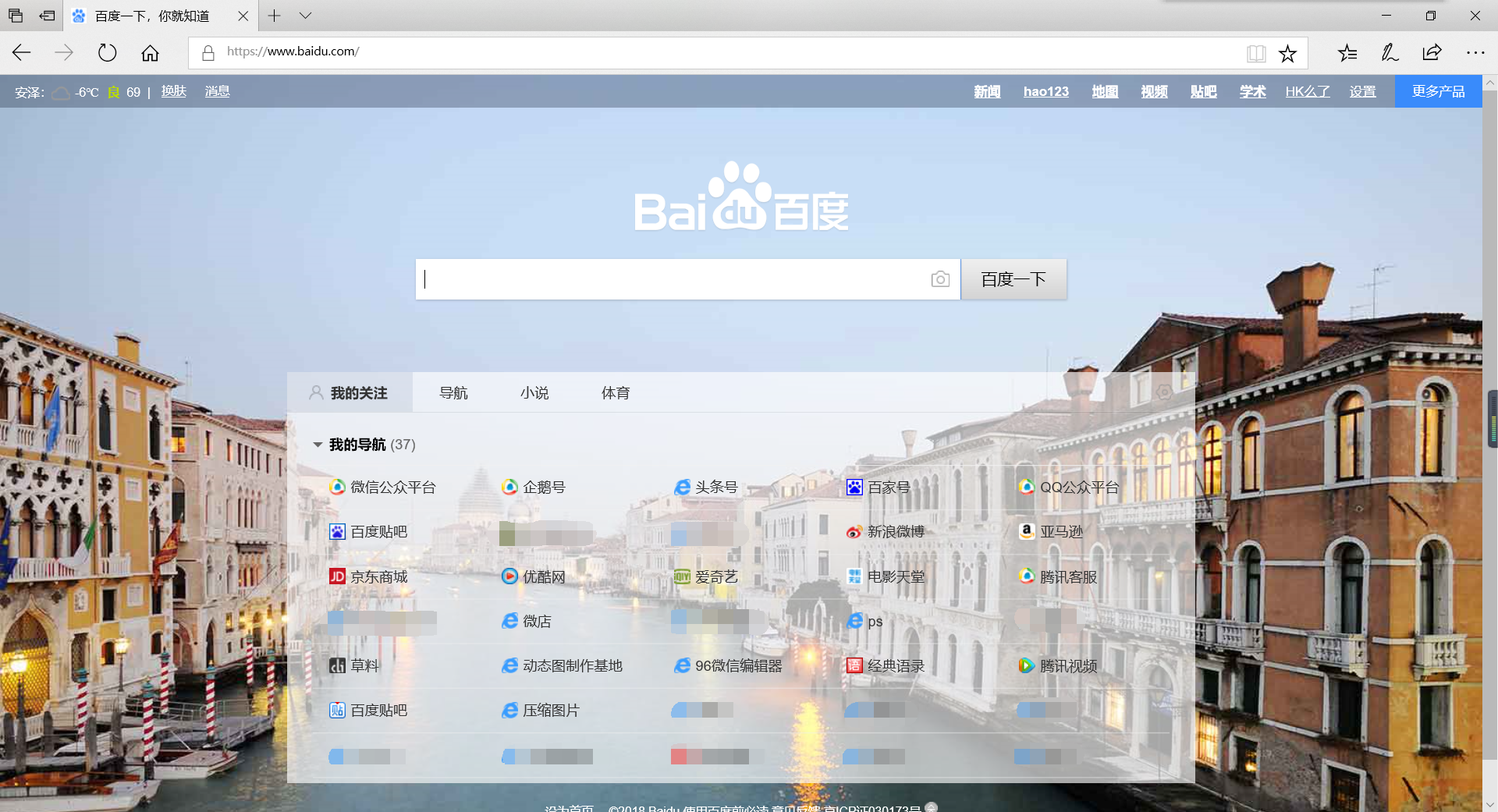The height and width of the screenshot is (812, 1498).
Task: Open the 头条号 link
Action: 716,488
